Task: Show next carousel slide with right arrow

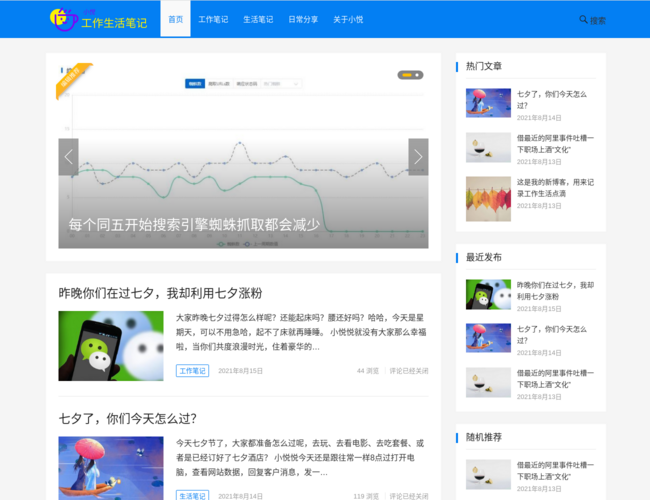Action: [x=418, y=157]
